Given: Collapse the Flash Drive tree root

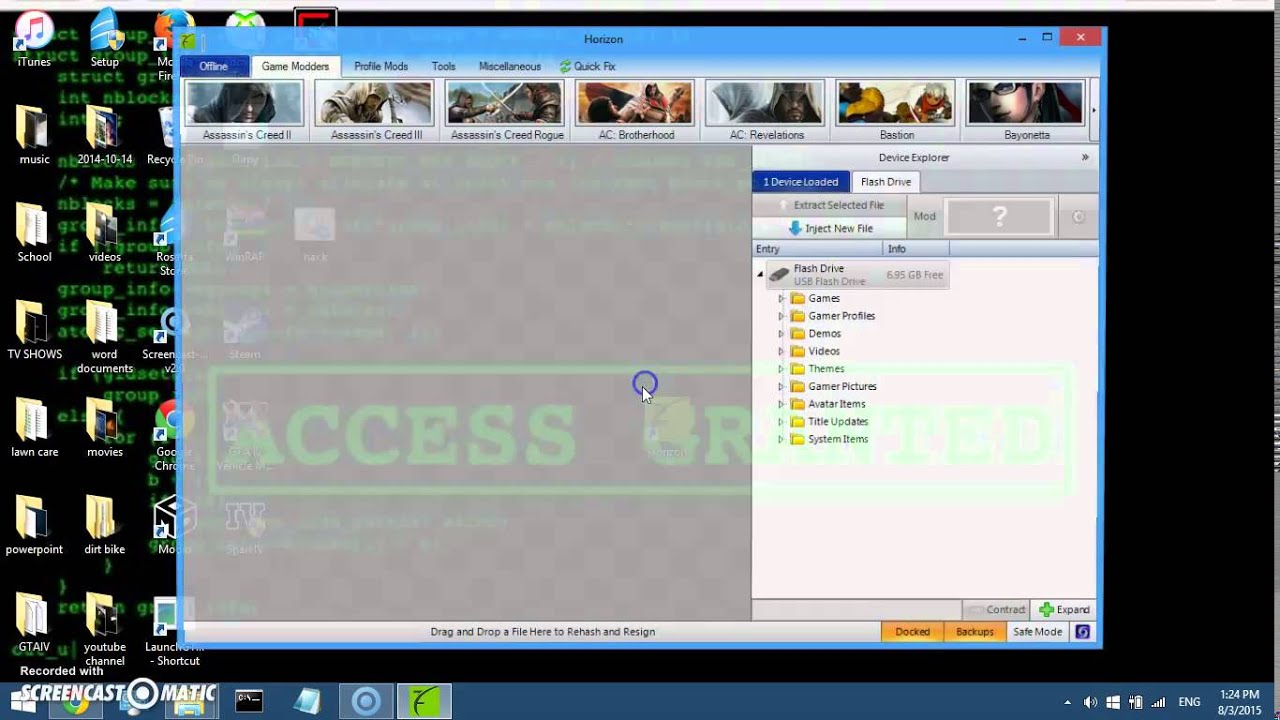Looking at the screenshot, I should tap(760, 274).
